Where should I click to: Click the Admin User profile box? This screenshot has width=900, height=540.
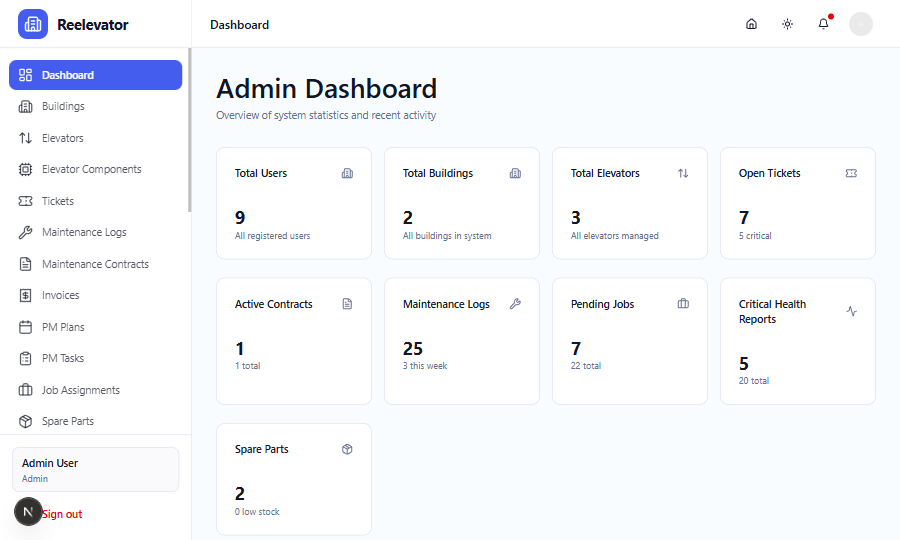click(95, 469)
